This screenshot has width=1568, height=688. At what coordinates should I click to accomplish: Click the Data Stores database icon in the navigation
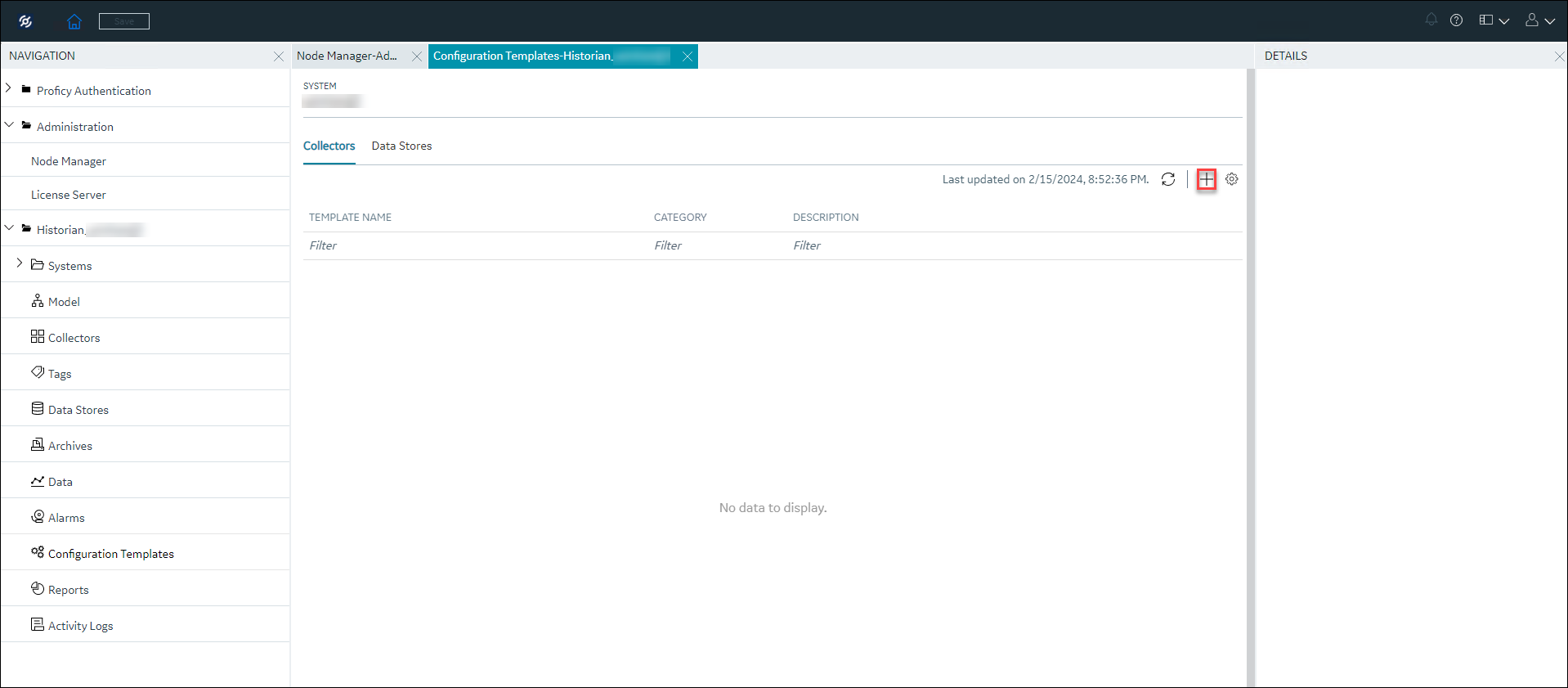pos(38,408)
